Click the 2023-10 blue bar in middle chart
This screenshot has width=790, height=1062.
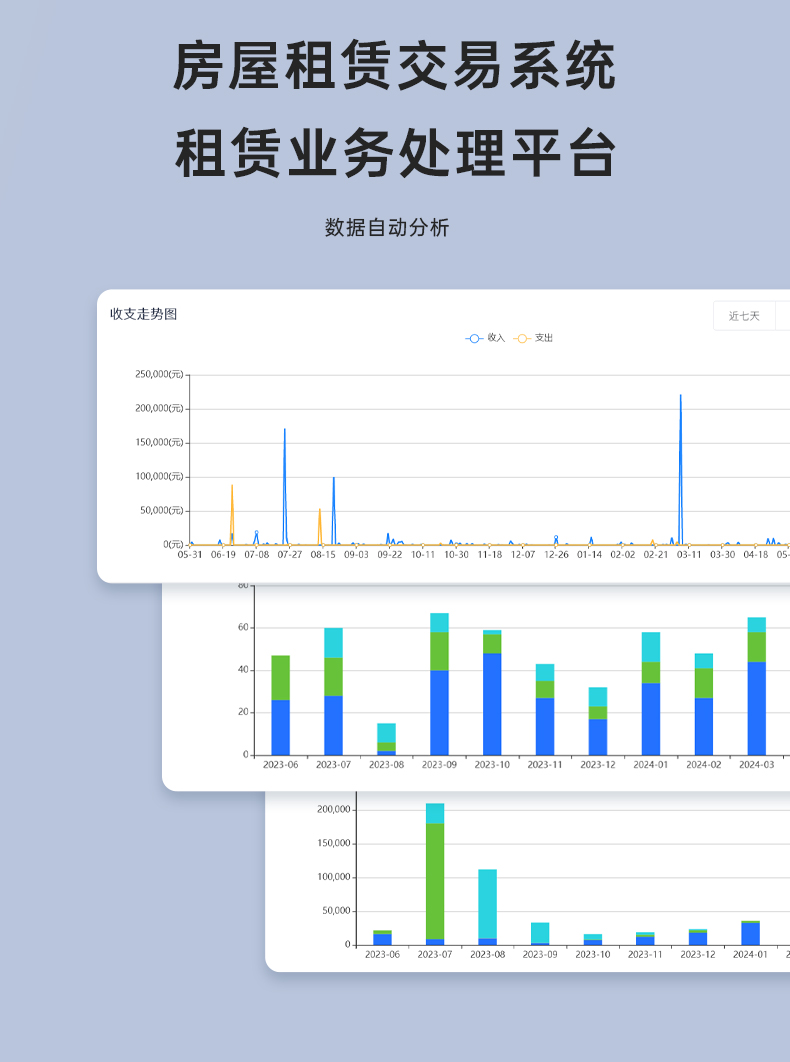point(492,705)
